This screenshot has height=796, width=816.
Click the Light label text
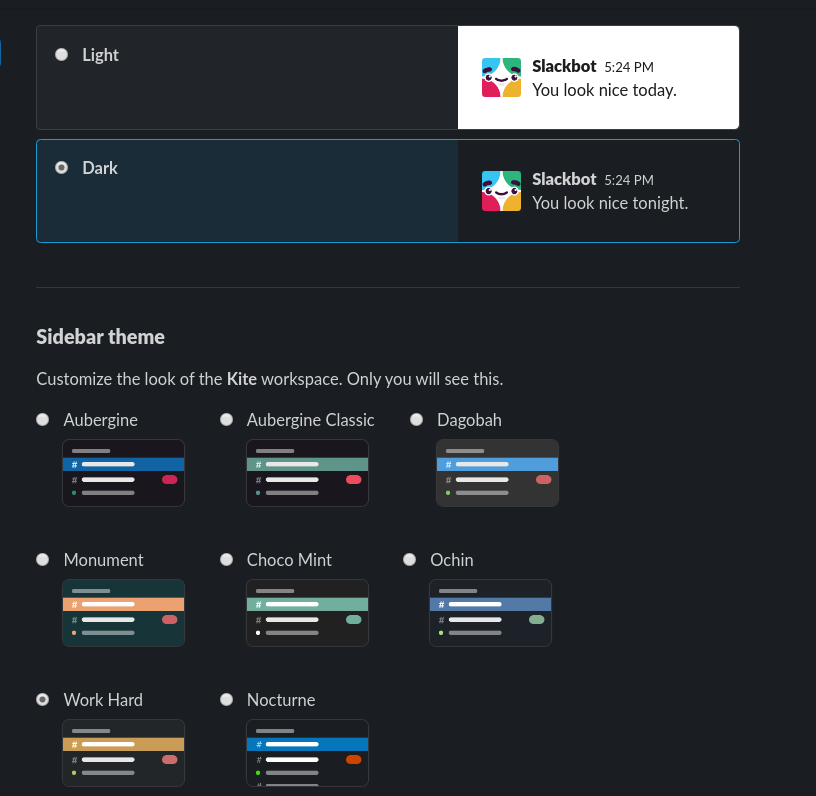[x=100, y=55]
